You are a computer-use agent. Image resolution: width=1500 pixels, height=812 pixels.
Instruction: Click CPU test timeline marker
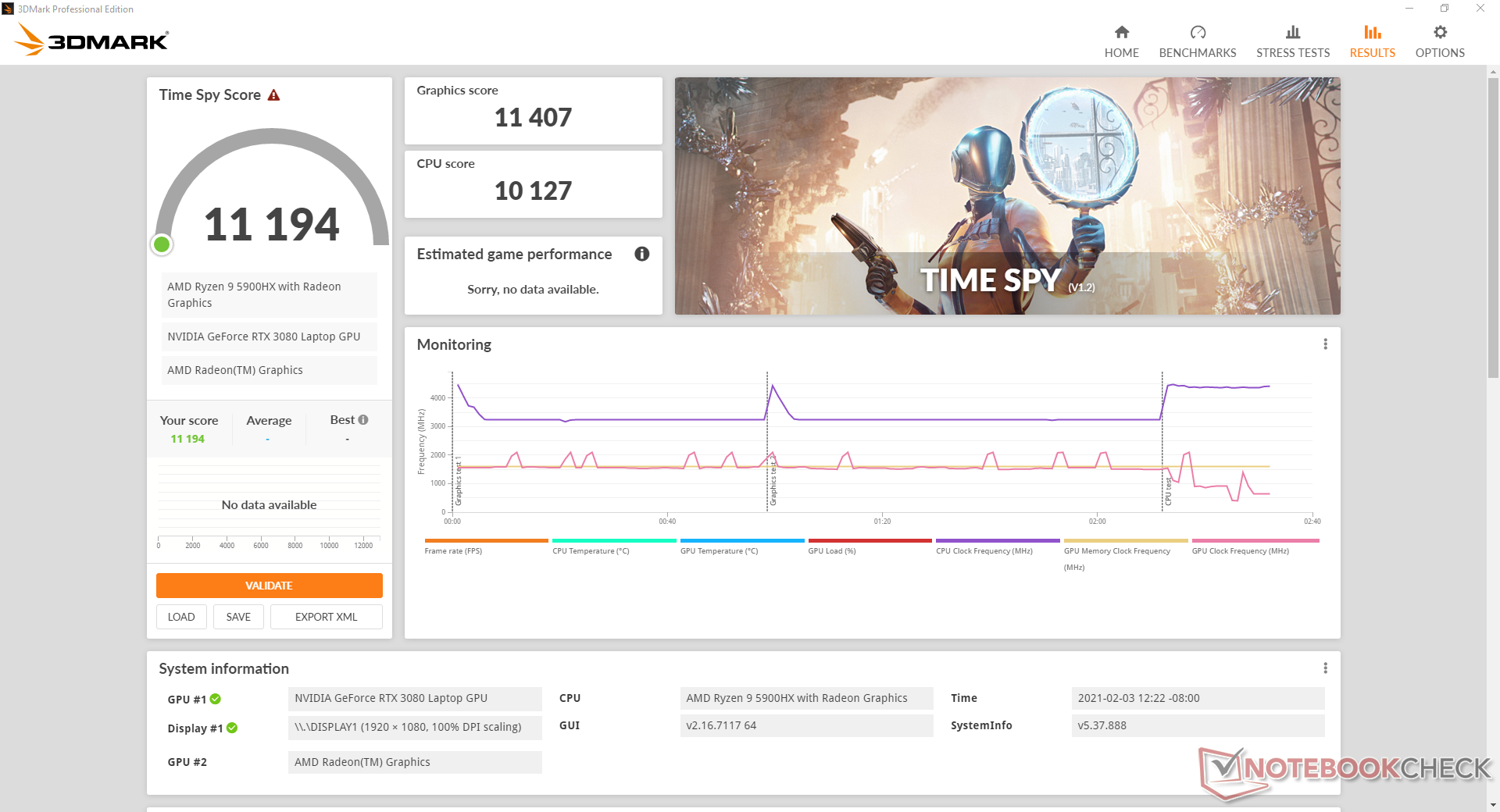tap(1168, 490)
